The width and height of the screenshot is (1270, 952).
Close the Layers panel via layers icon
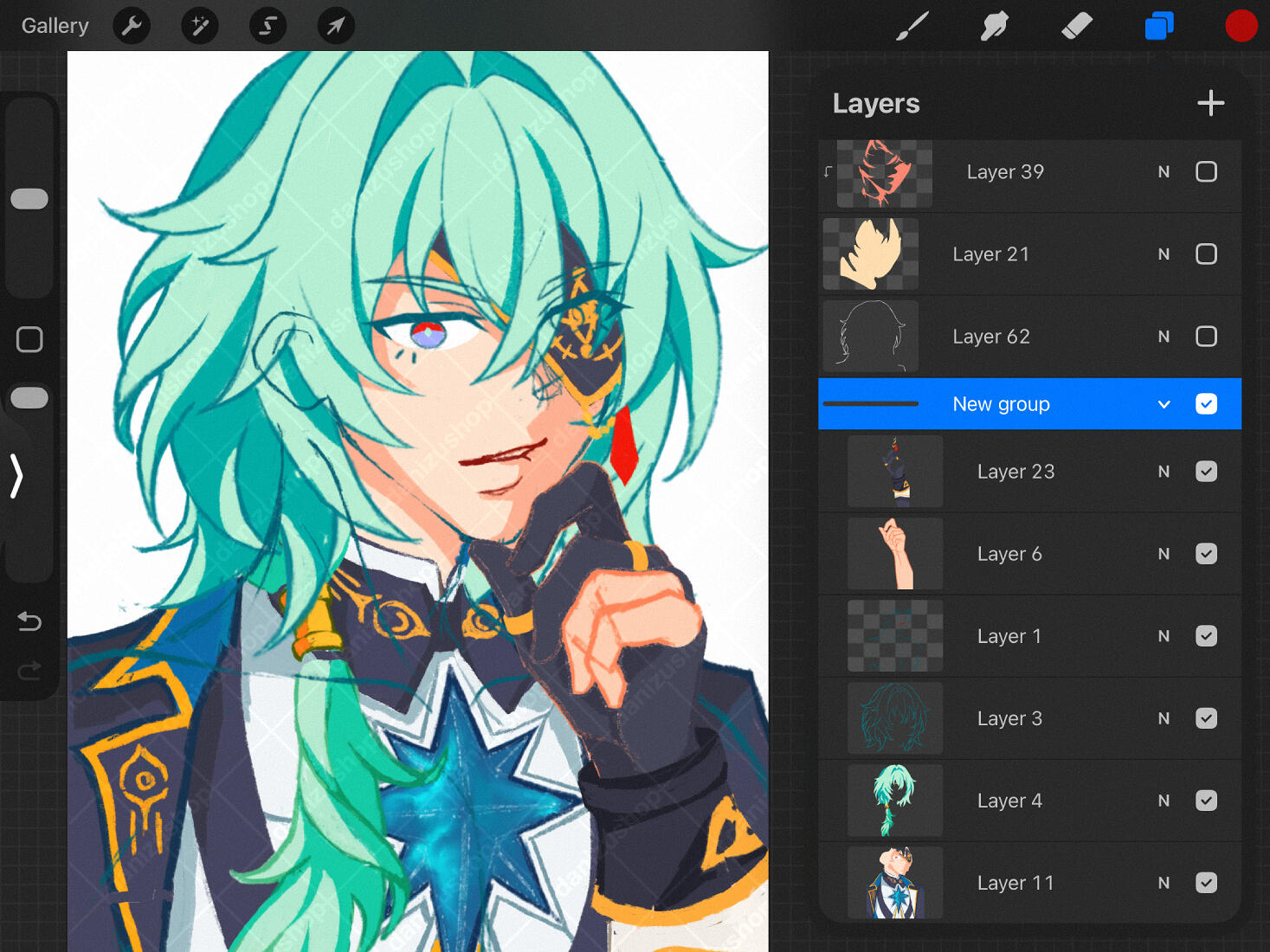1158,26
